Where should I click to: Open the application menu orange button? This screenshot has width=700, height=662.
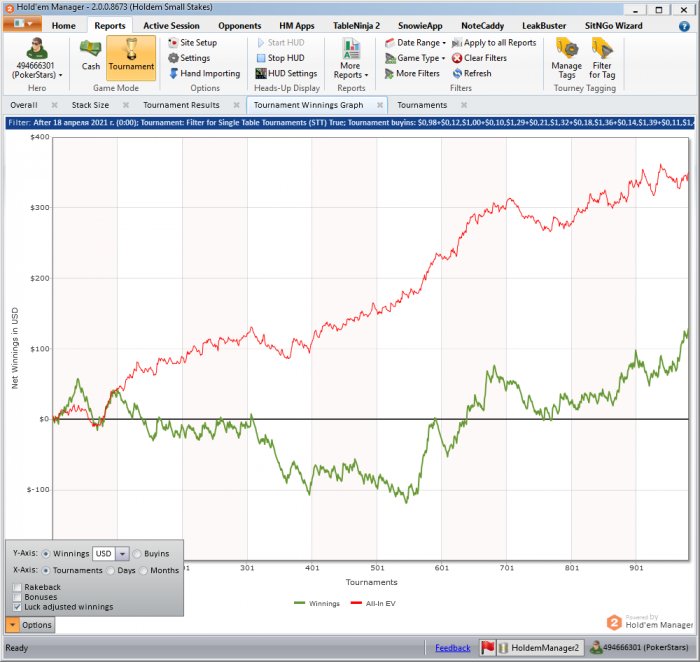(22, 24)
